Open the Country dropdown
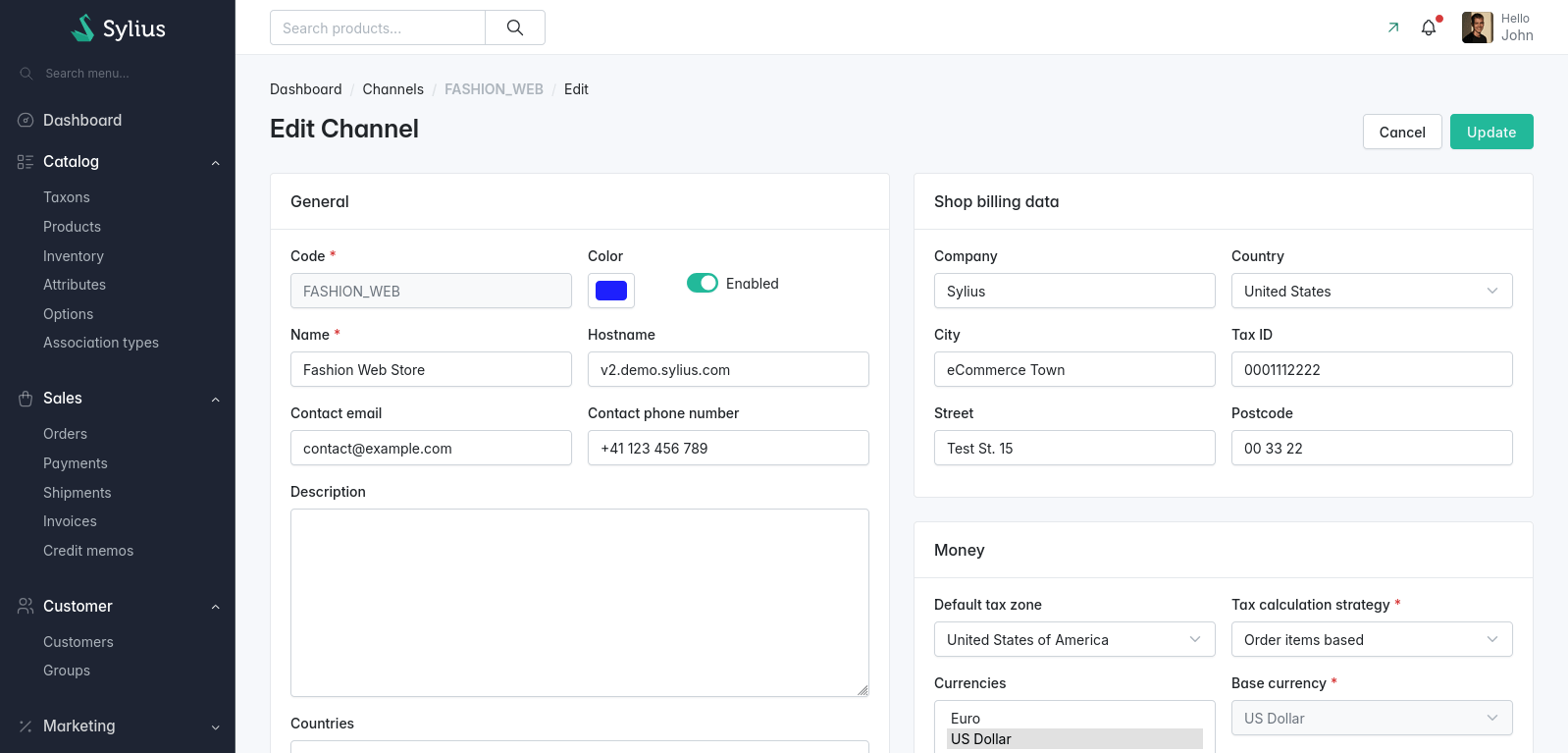This screenshot has width=1568, height=753. (1371, 291)
